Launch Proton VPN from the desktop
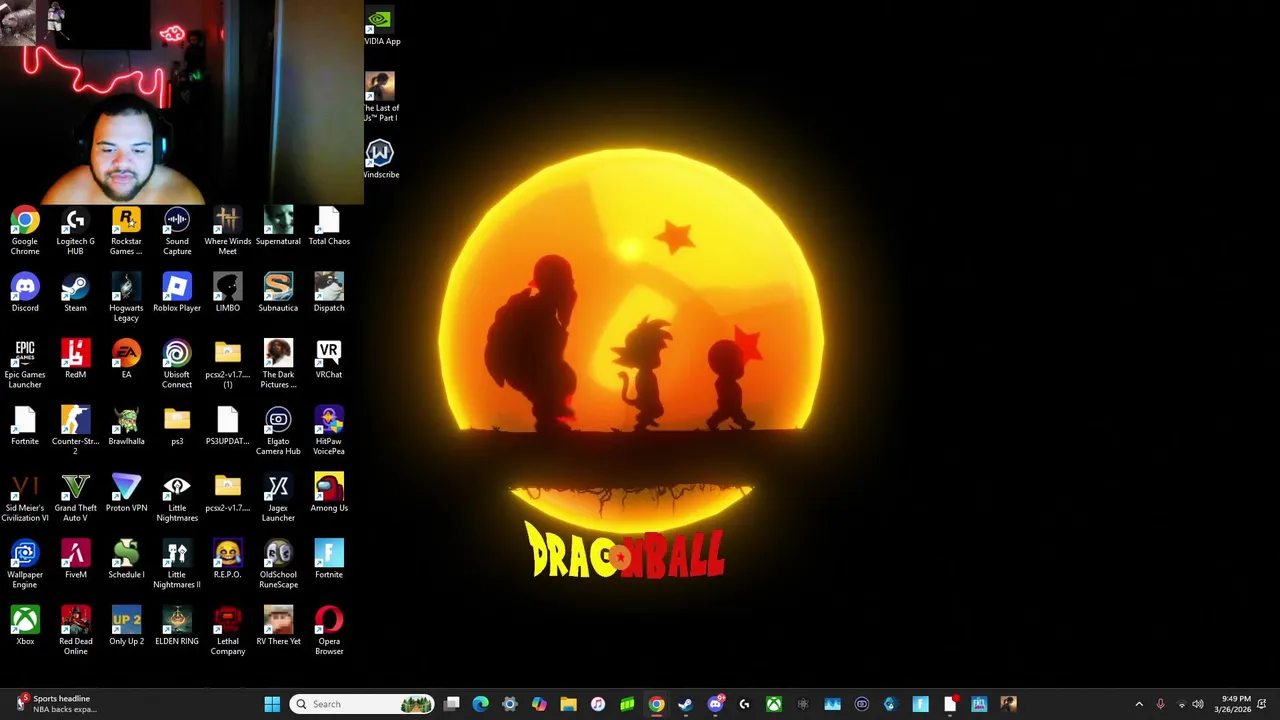This screenshot has width=1280, height=720. point(126,493)
